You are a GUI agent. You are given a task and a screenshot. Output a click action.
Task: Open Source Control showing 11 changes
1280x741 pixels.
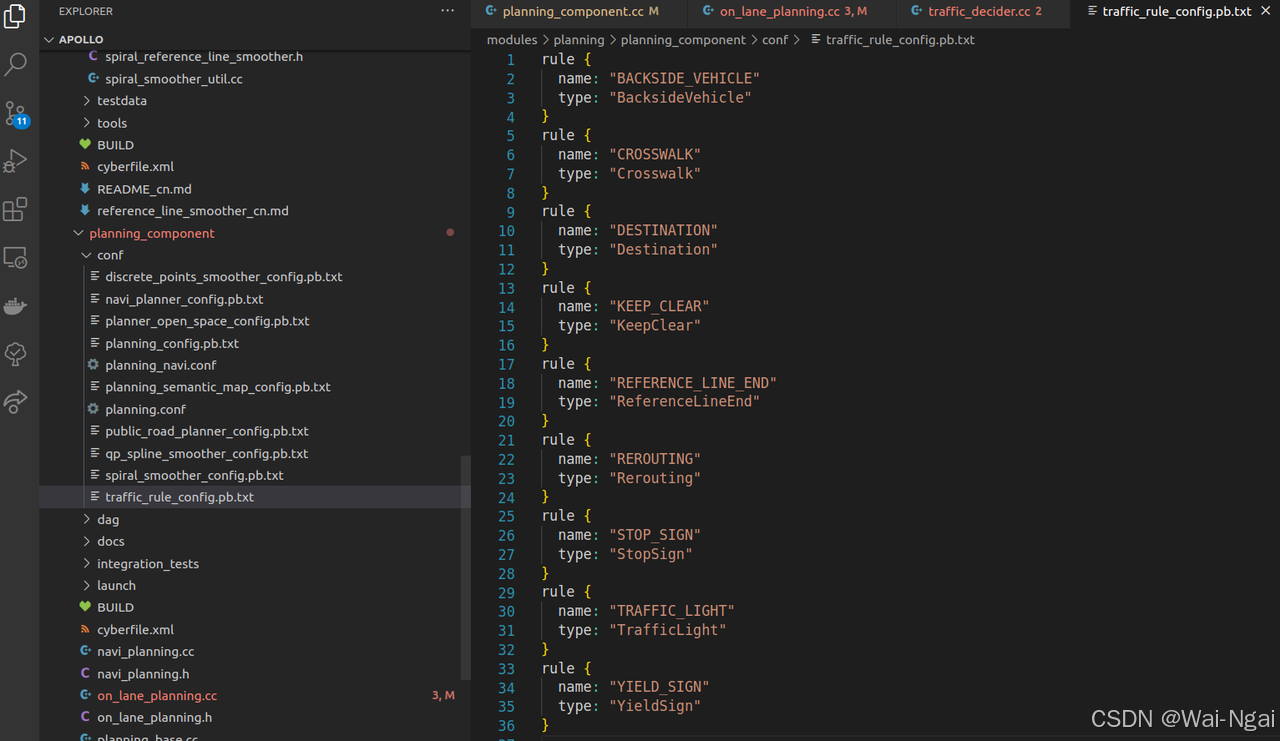coord(15,112)
